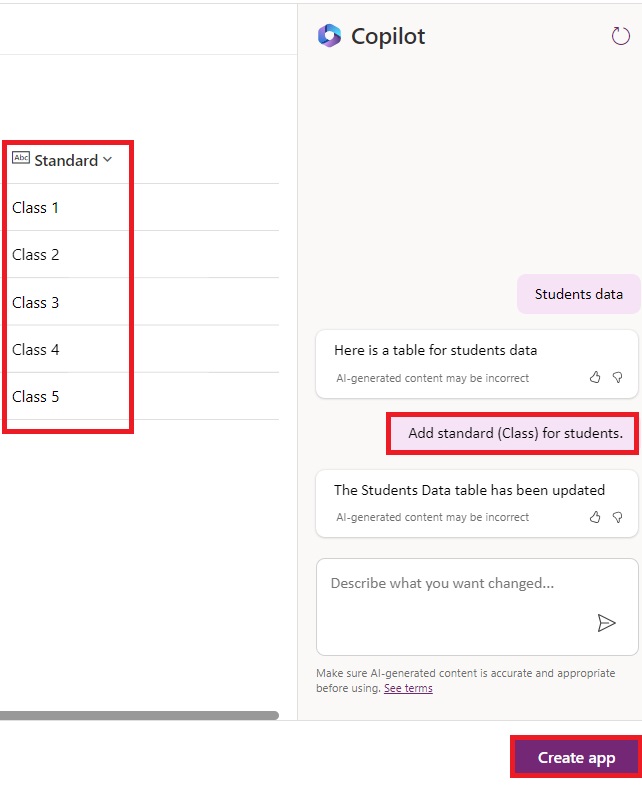
Task: Click the Class 5 cell
Action: click(x=36, y=396)
